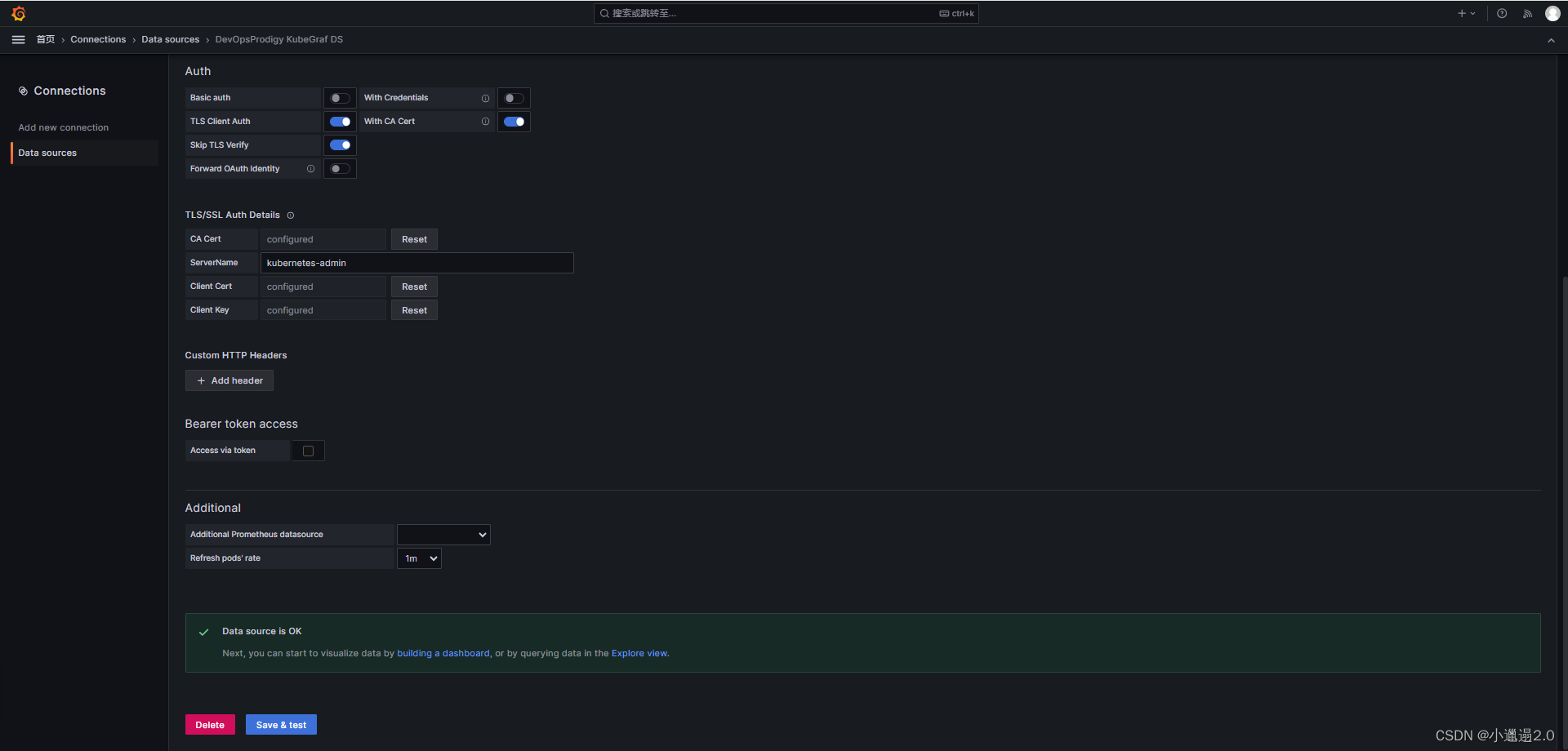The image size is (1568, 751).
Task: Open the news RSS feed icon
Action: [1527, 13]
